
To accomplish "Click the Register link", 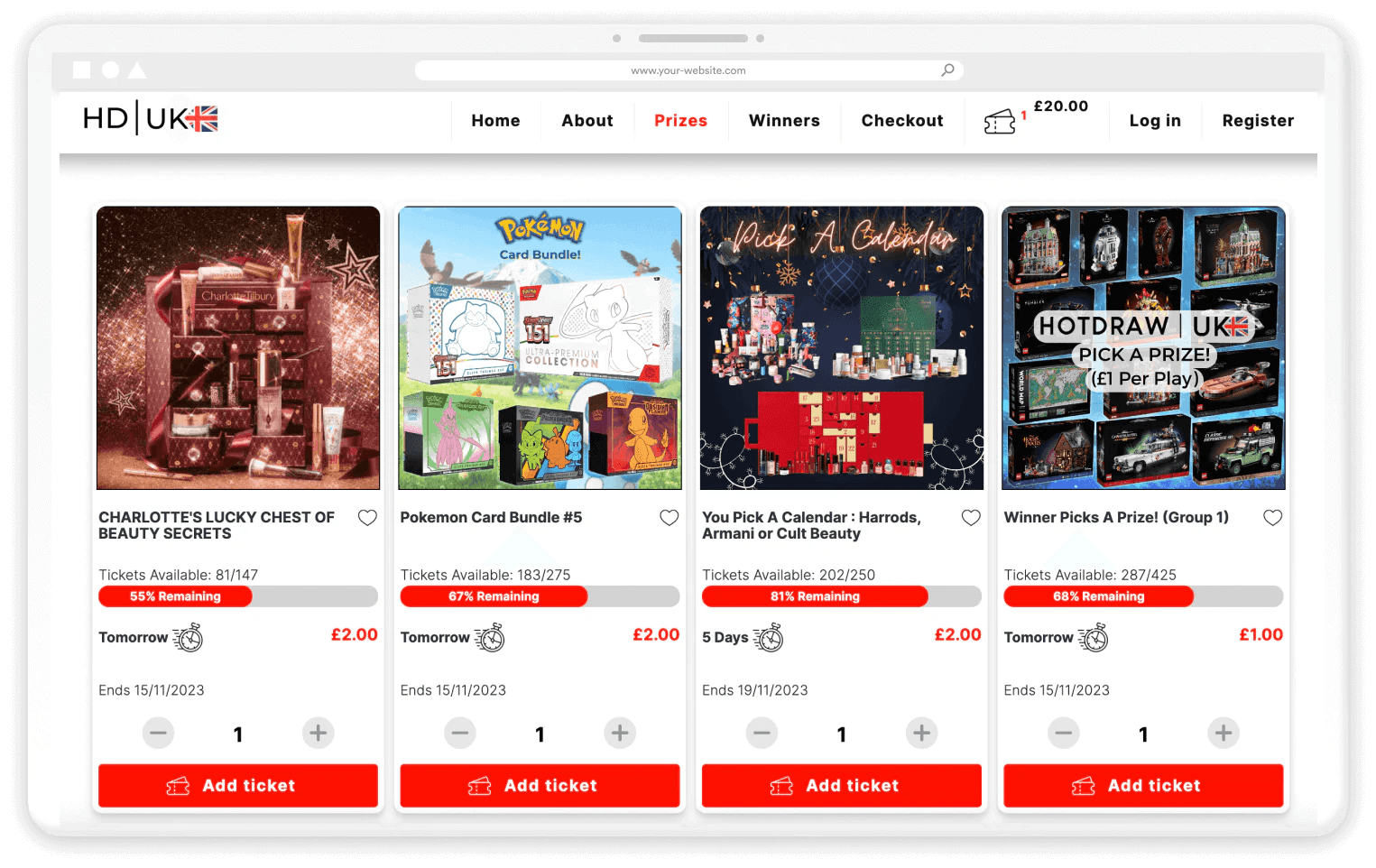I will point(1258,121).
